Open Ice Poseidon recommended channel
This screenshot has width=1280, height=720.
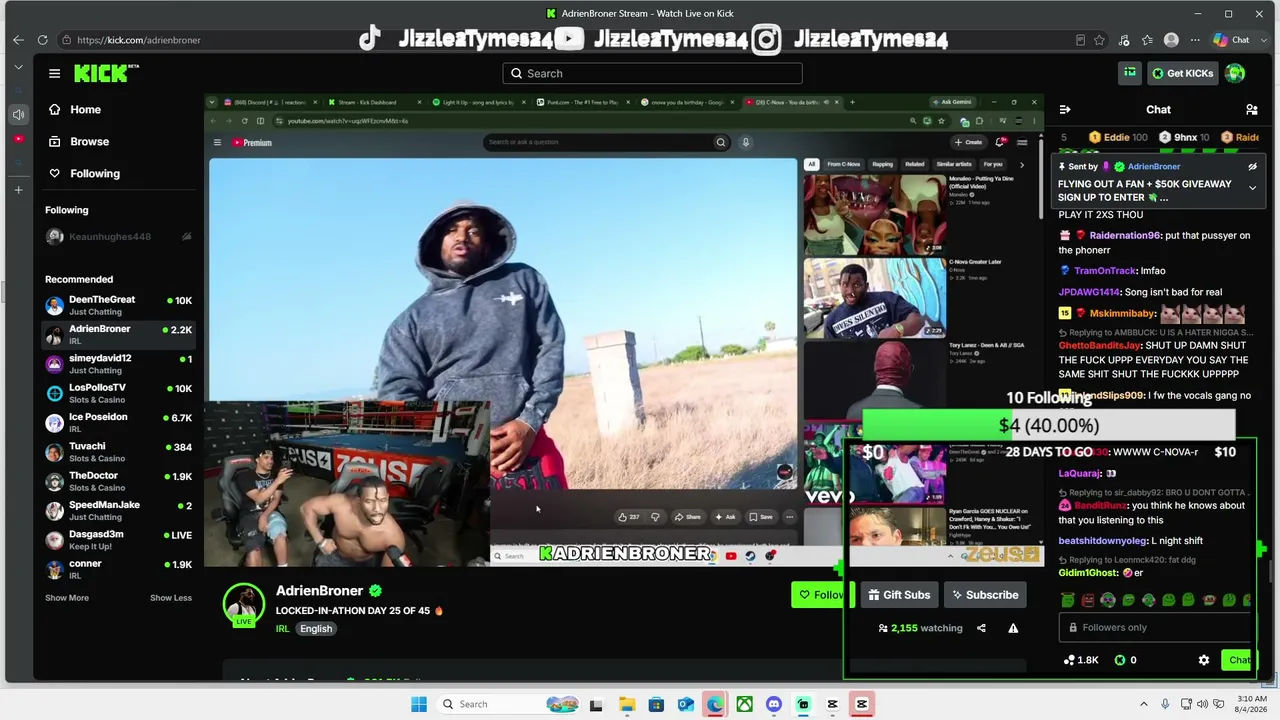(118, 422)
